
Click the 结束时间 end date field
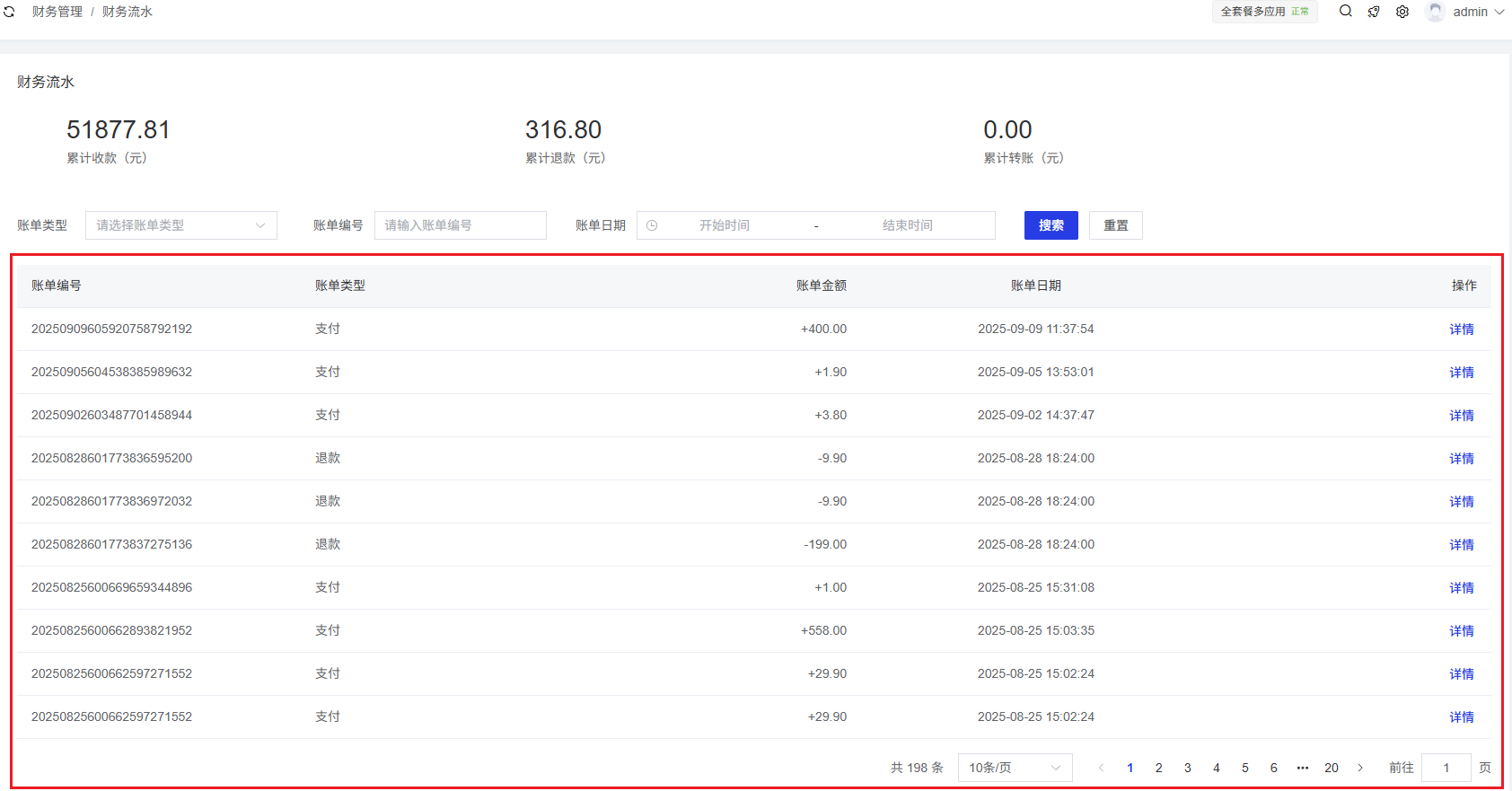(x=907, y=225)
